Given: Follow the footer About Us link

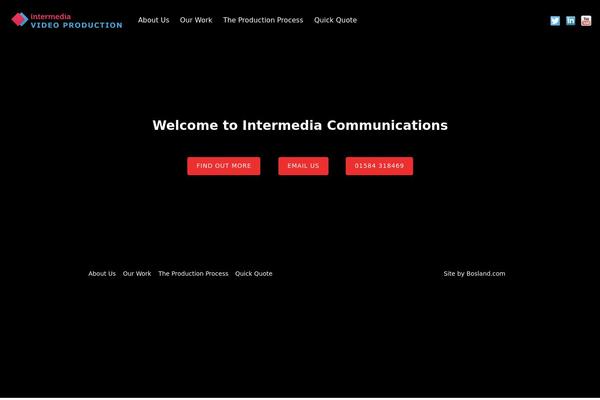Looking at the screenshot, I should (102, 274).
